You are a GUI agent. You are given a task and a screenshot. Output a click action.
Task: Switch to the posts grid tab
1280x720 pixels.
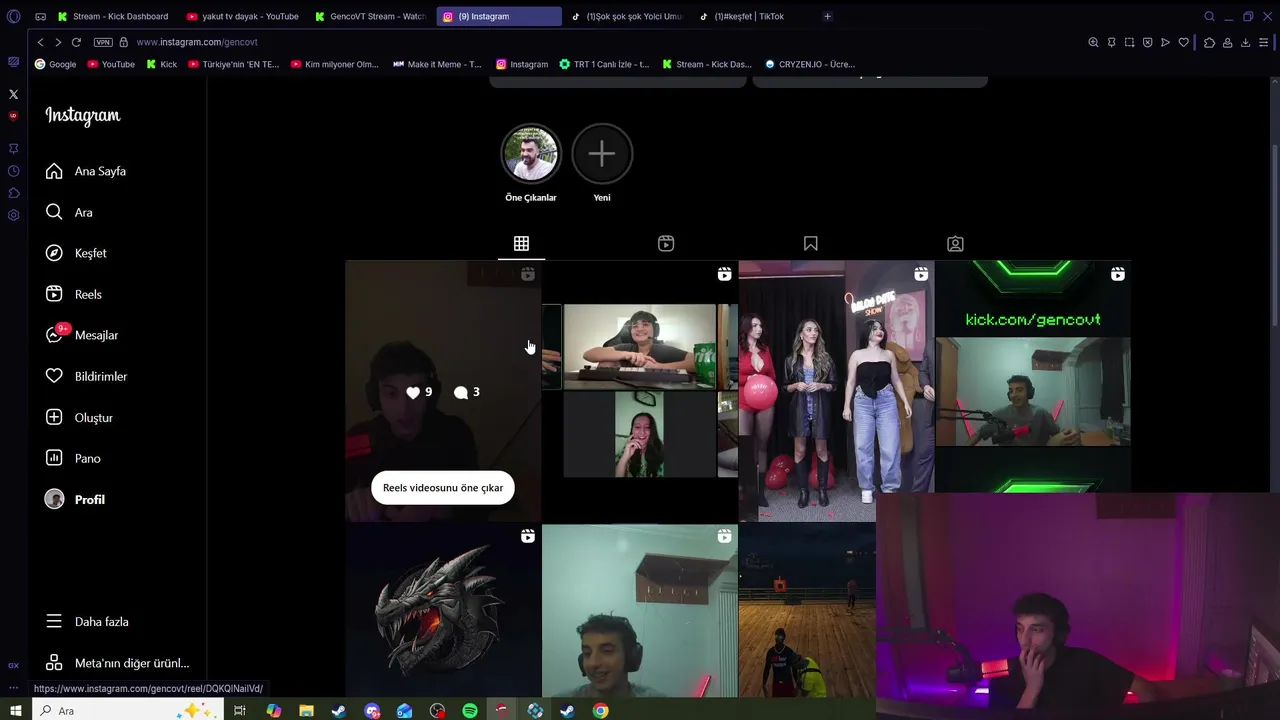coord(521,243)
